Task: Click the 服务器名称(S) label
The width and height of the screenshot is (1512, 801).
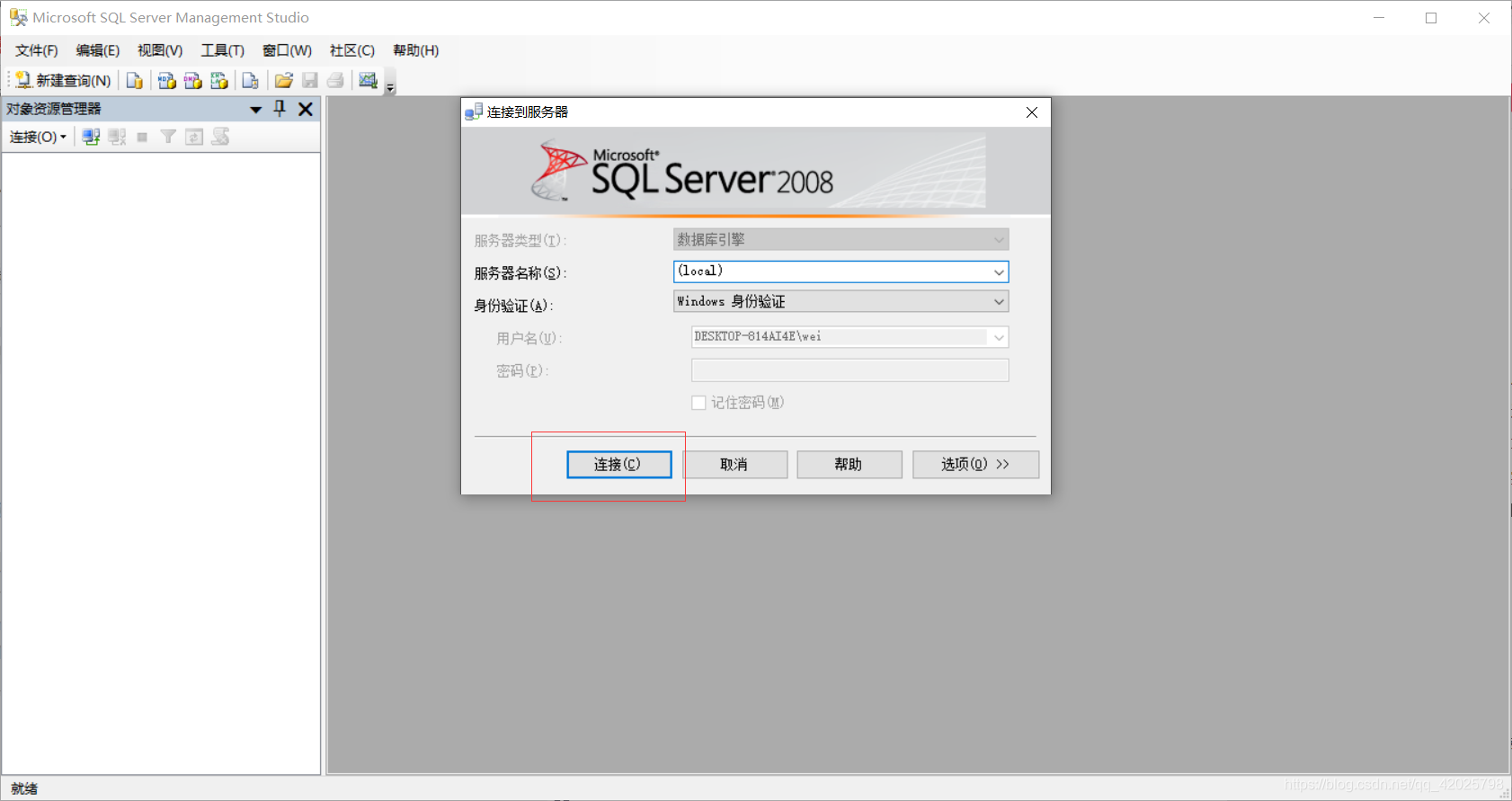Action: point(520,273)
